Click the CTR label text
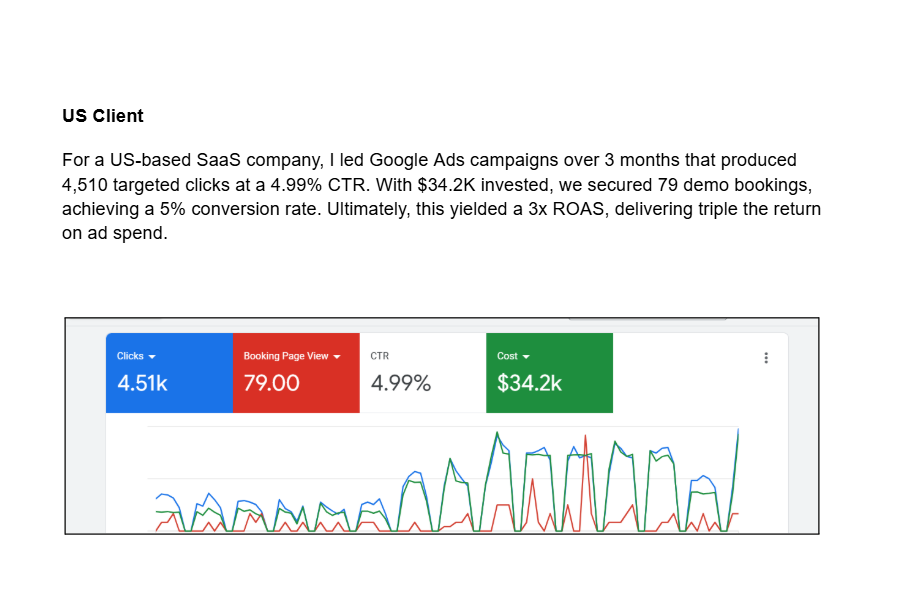912x599 pixels. point(380,356)
